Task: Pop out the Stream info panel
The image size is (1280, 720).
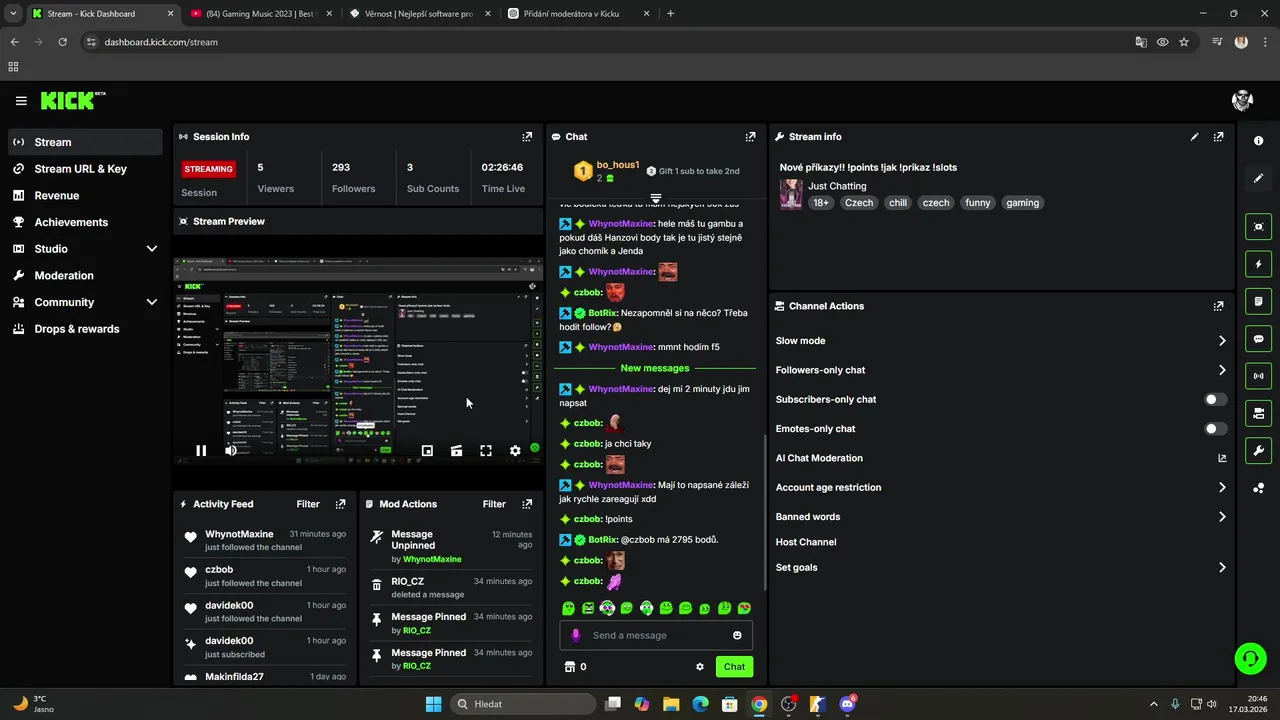Action: point(1218,137)
